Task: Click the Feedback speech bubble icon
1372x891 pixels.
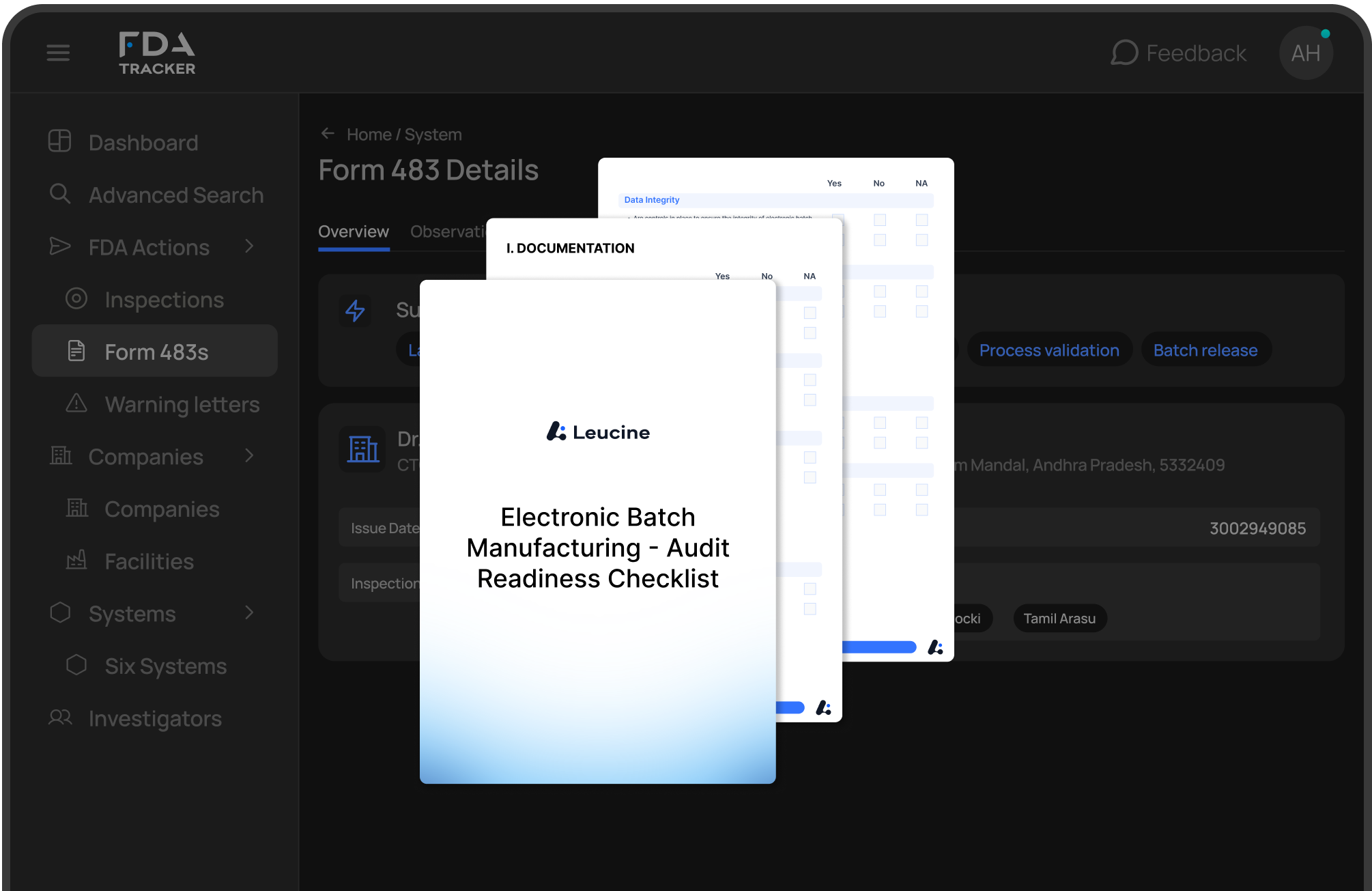Action: (x=1124, y=53)
